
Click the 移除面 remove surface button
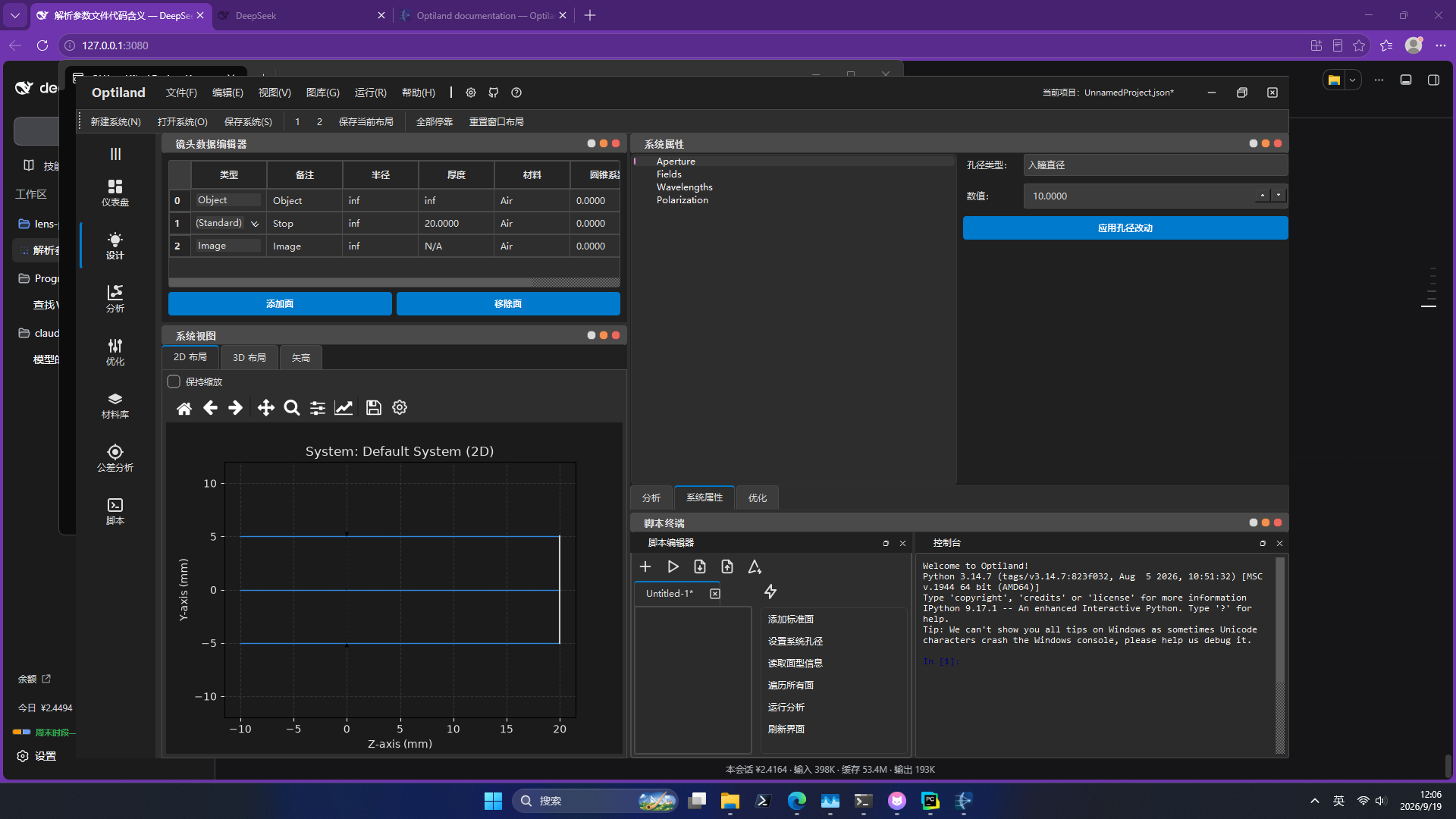pos(508,303)
